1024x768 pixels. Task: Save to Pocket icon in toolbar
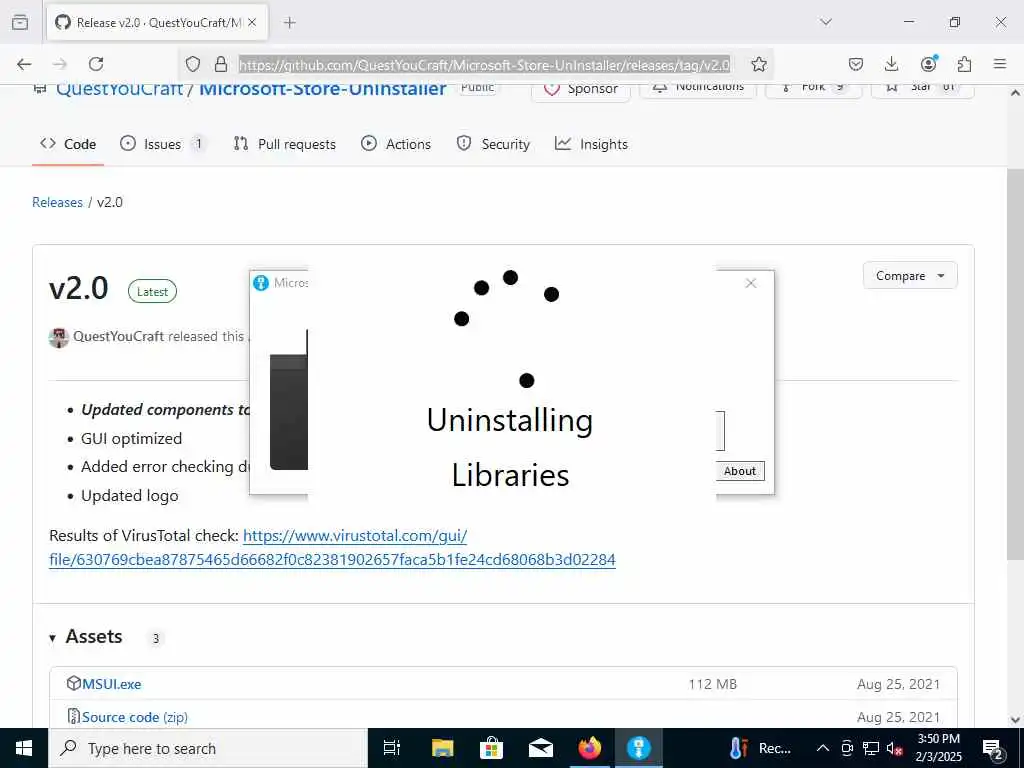[x=856, y=64]
